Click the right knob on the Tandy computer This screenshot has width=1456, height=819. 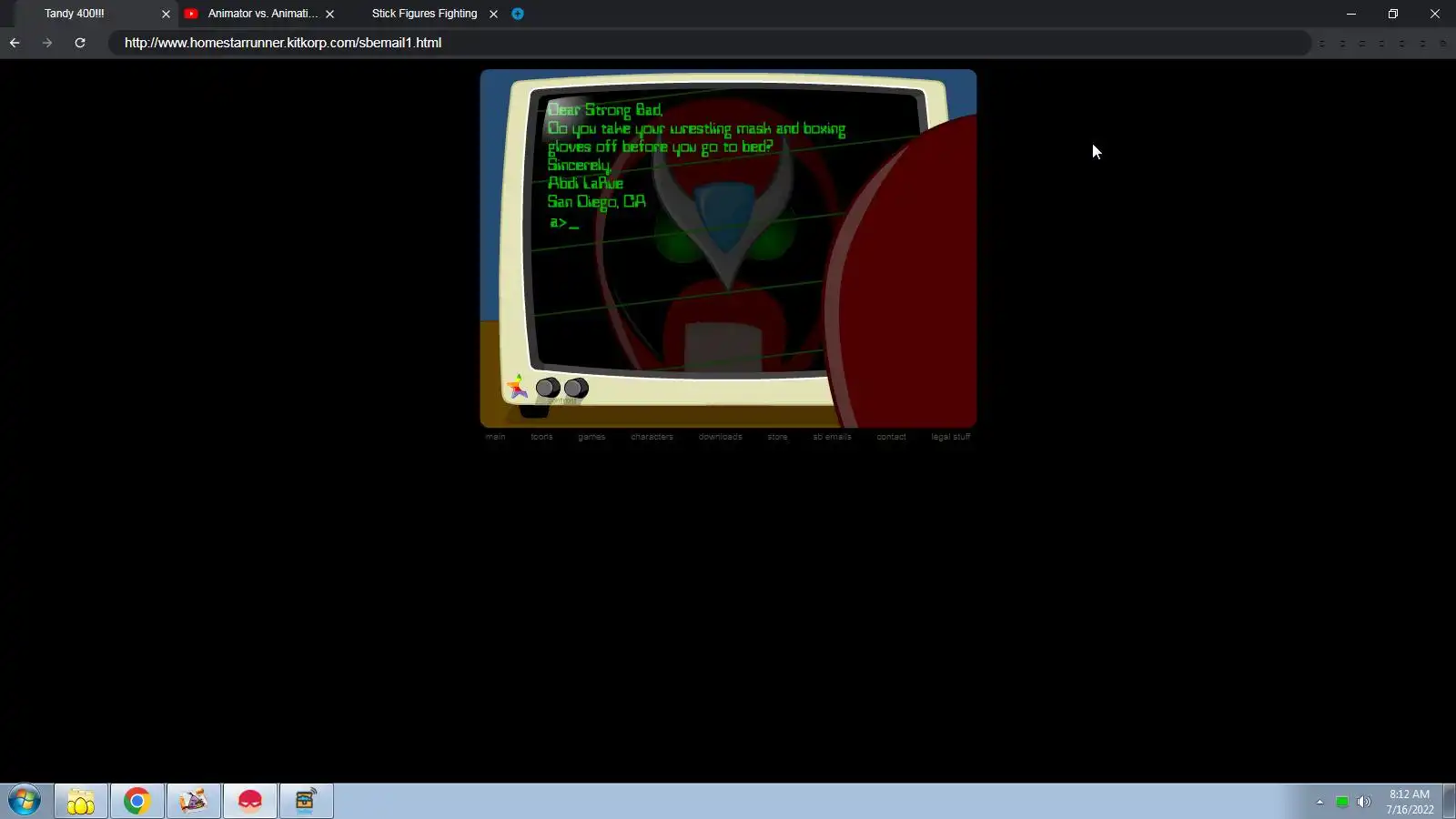click(576, 389)
